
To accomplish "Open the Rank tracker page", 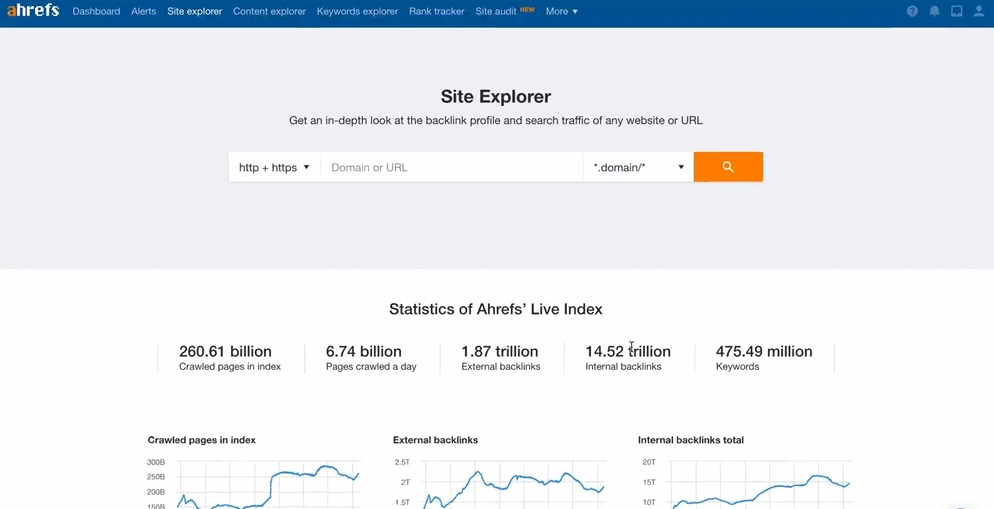I will [437, 11].
